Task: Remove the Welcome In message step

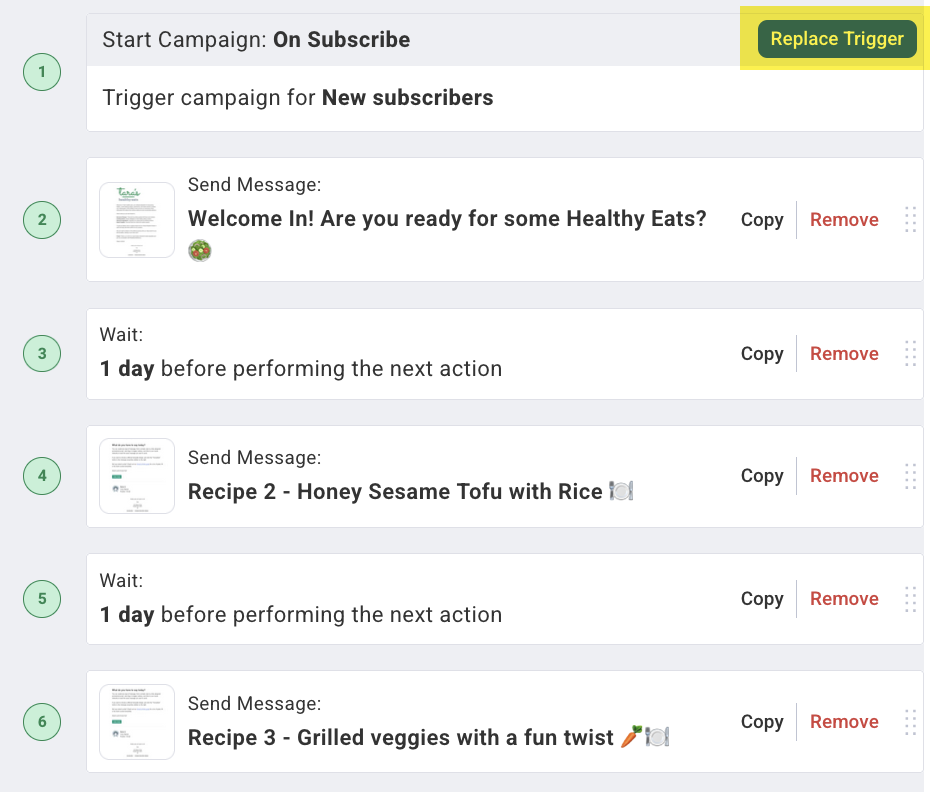Action: coord(844,220)
